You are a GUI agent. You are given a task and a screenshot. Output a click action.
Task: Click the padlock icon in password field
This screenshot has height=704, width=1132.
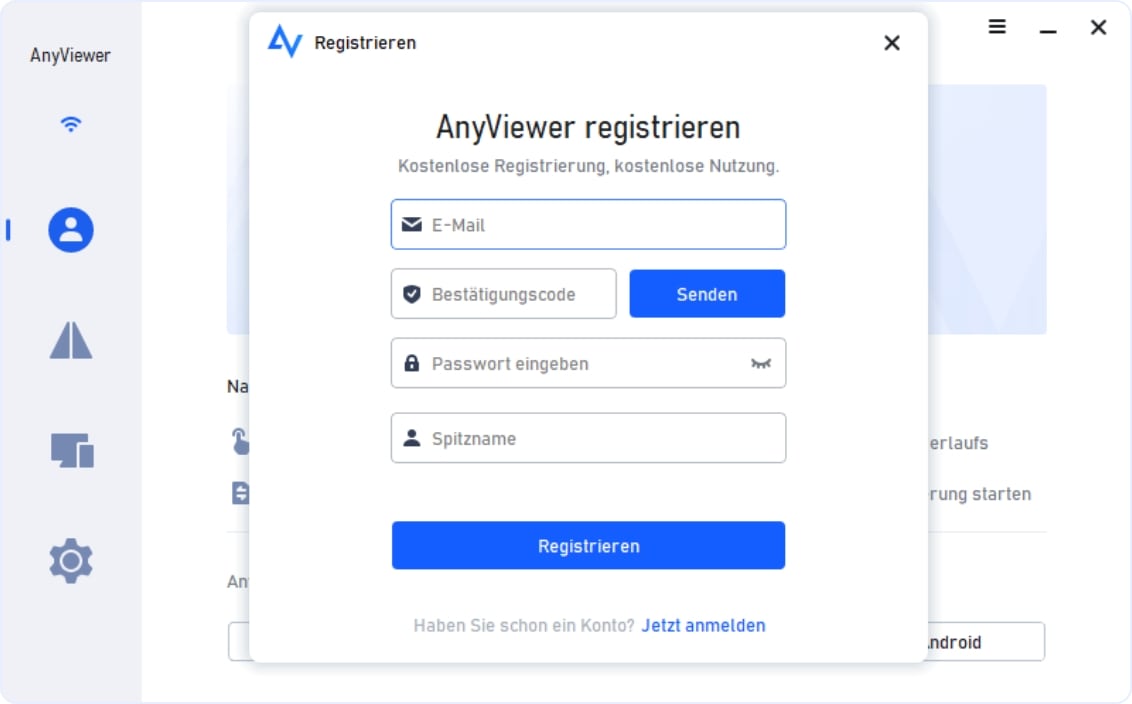pos(411,364)
